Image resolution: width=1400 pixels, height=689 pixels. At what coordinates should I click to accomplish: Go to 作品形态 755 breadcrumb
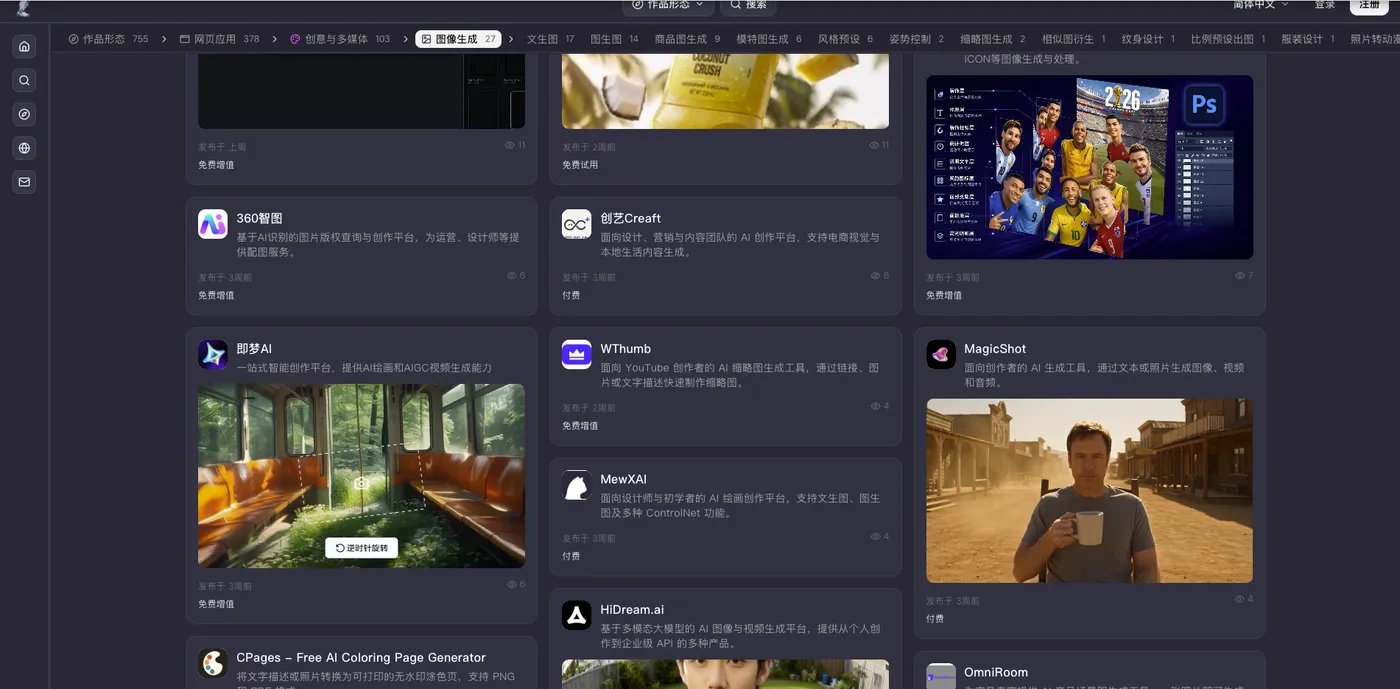coord(108,39)
